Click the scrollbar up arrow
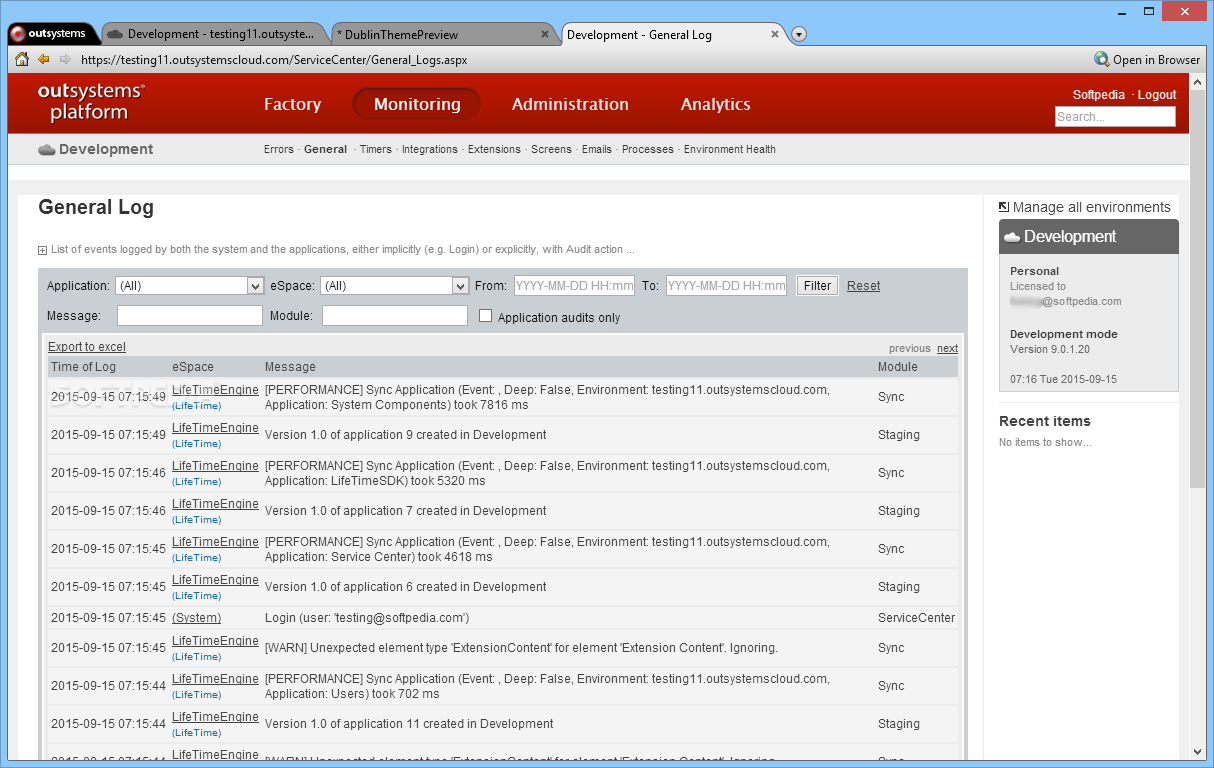Viewport: 1214px width, 768px height. [1198, 83]
